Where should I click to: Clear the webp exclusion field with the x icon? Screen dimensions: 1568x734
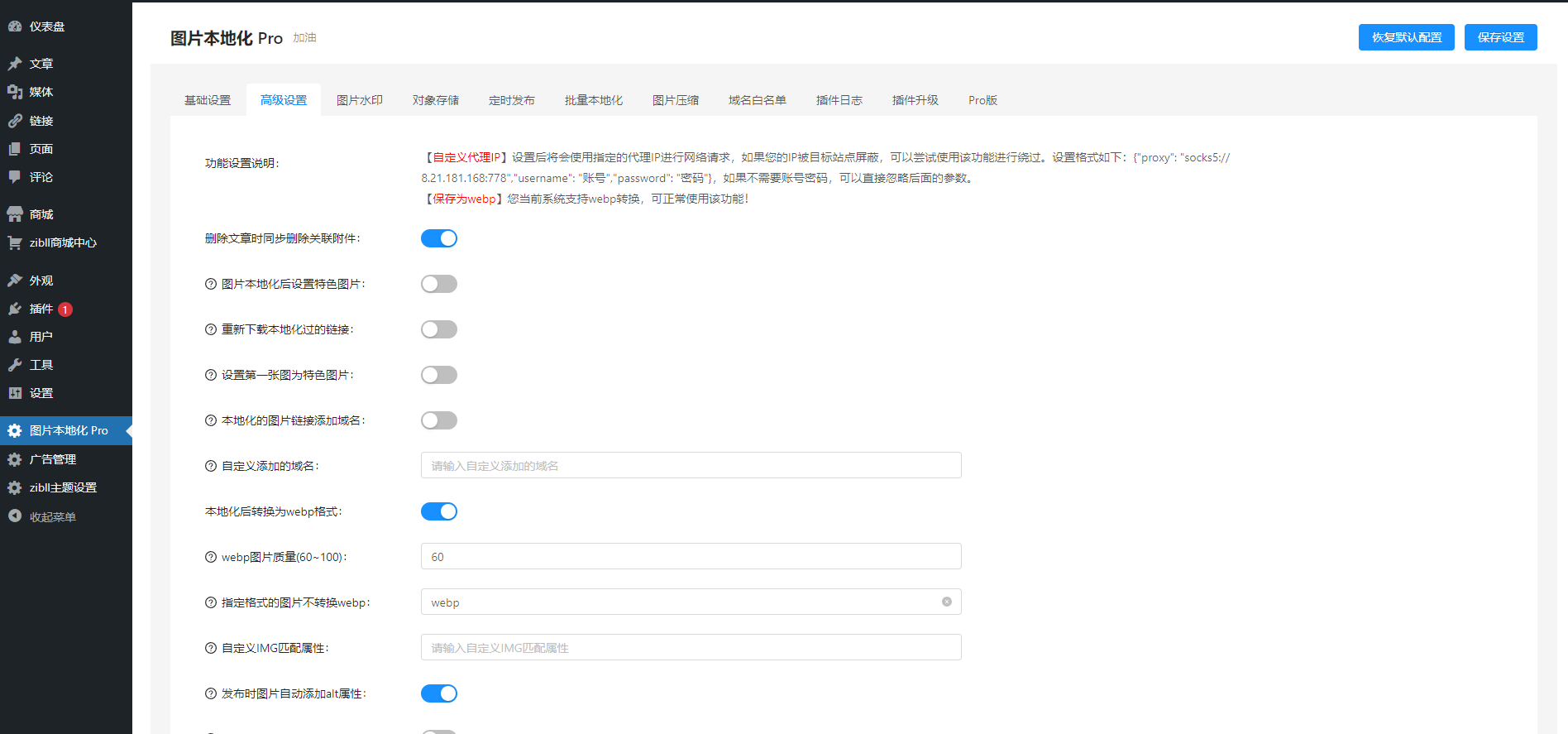pyautogui.click(x=947, y=602)
